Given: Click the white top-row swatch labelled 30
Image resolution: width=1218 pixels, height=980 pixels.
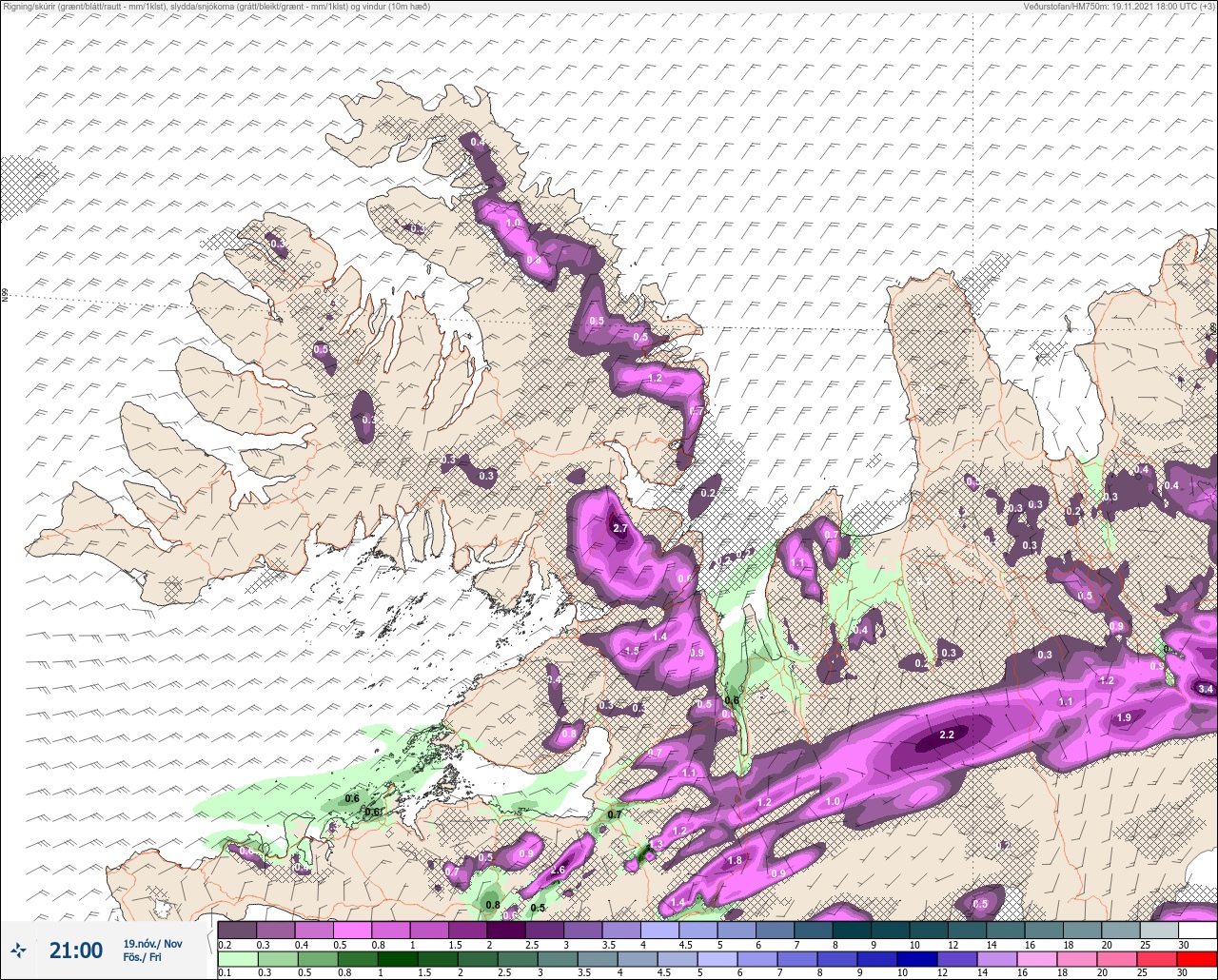Looking at the screenshot, I should 1197,930.
